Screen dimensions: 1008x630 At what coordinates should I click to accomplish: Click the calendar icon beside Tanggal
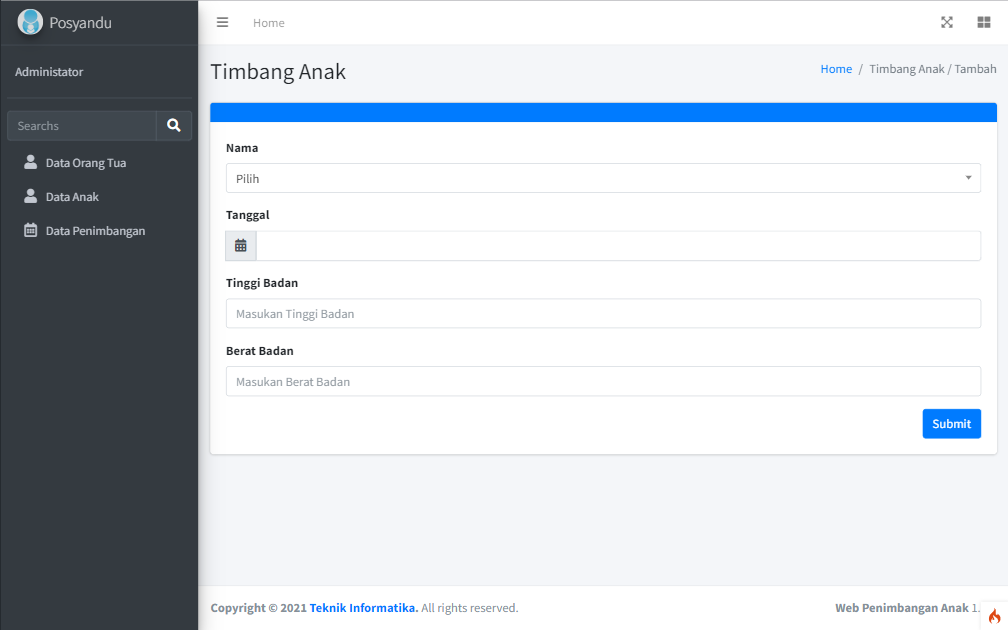click(x=241, y=246)
